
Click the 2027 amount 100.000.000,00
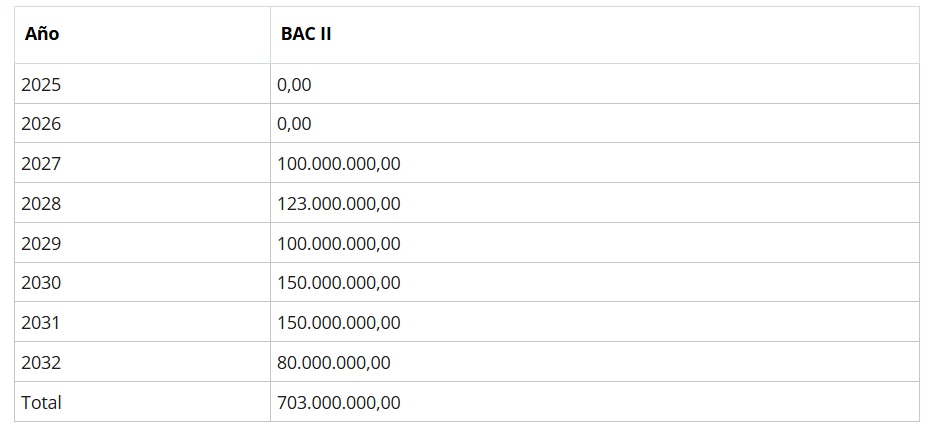pos(339,164)
